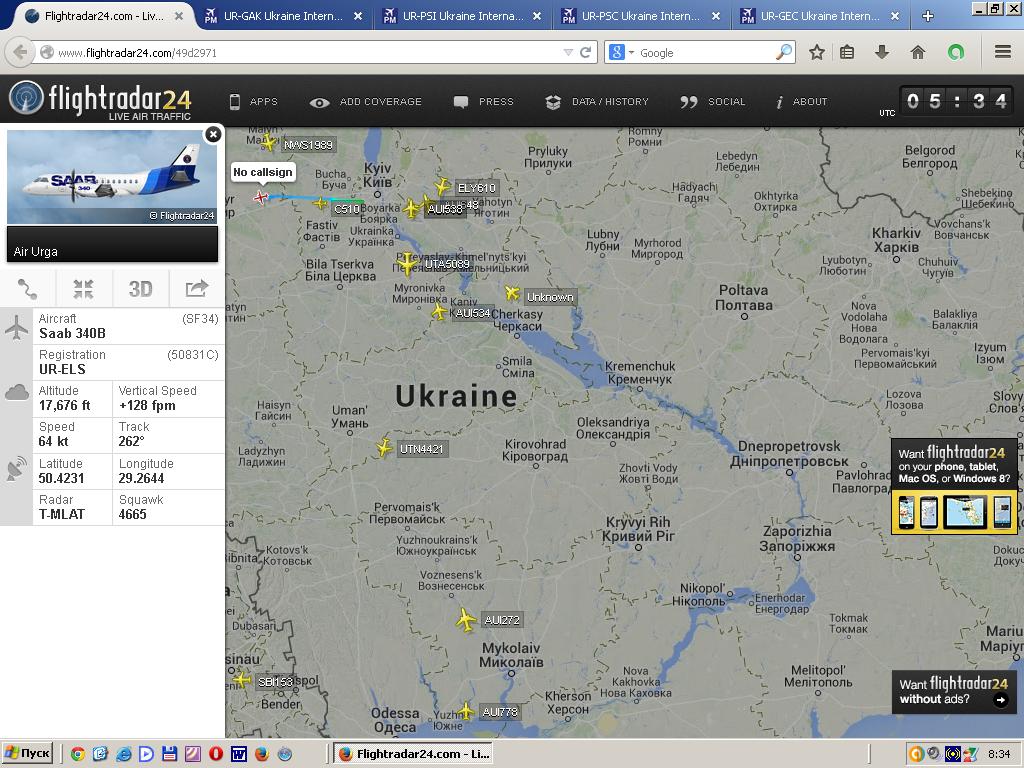Open the Data / History menu

tap(597, 101)
